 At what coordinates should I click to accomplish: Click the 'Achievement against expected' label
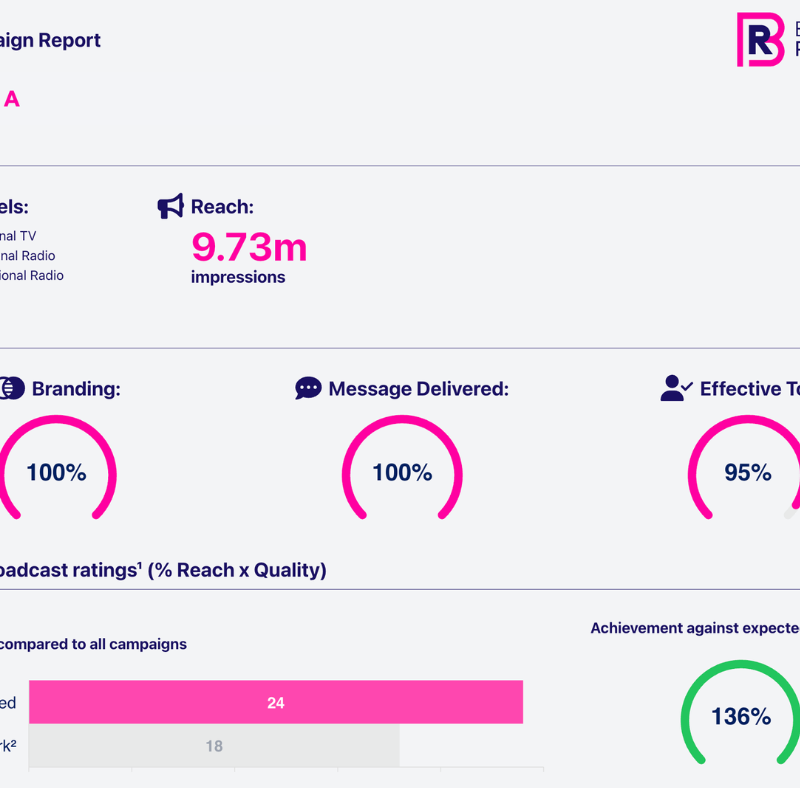[694, 628]
